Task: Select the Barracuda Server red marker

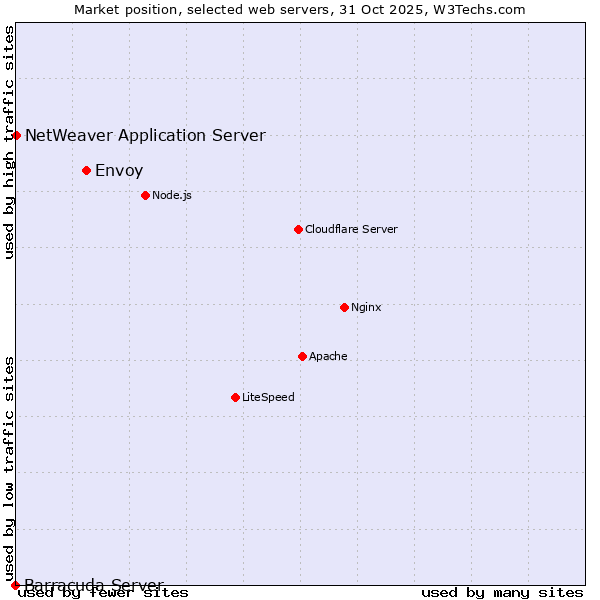Action: 15,584
